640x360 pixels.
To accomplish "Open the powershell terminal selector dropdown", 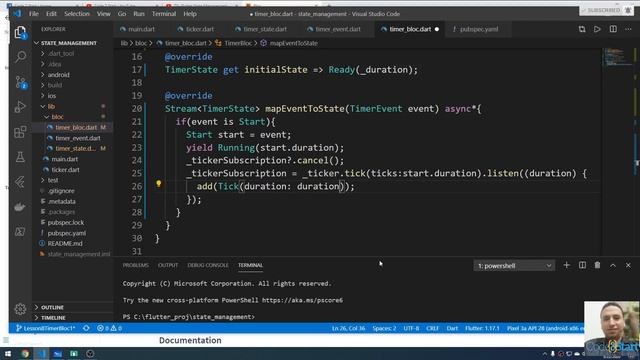I will pos(514,266).
